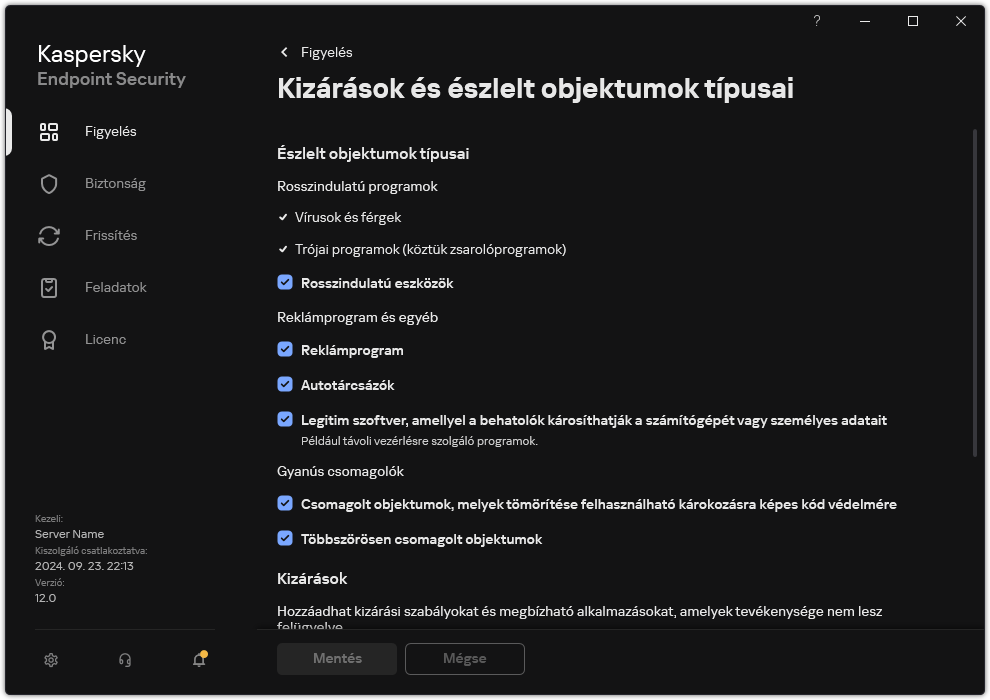Open Frissítés using the refresh icon
This screenshot has width=990, height=700.
point(48,235)
